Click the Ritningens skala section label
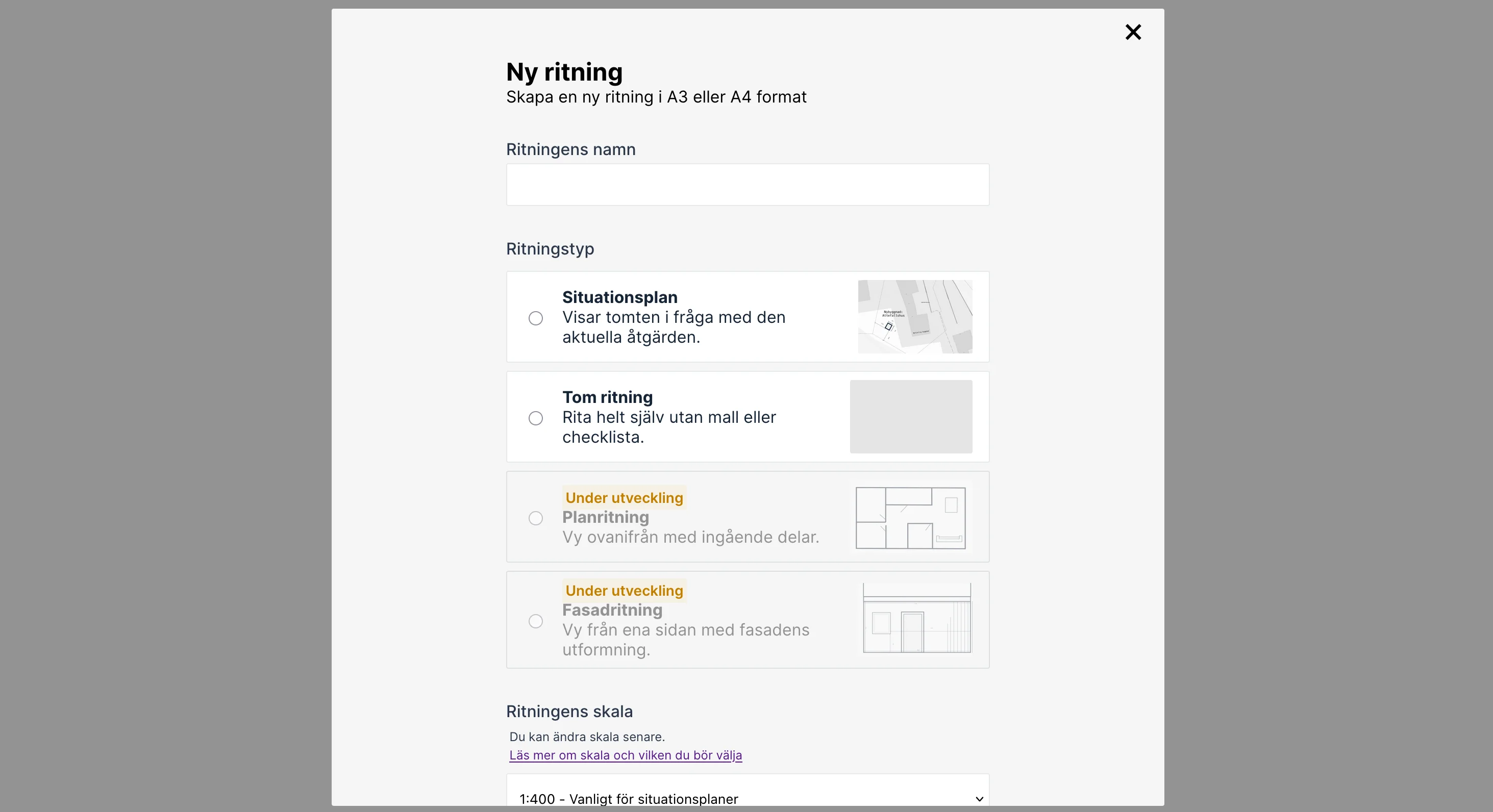Screen dimensions: 1493x812 [x=569, y=711]
